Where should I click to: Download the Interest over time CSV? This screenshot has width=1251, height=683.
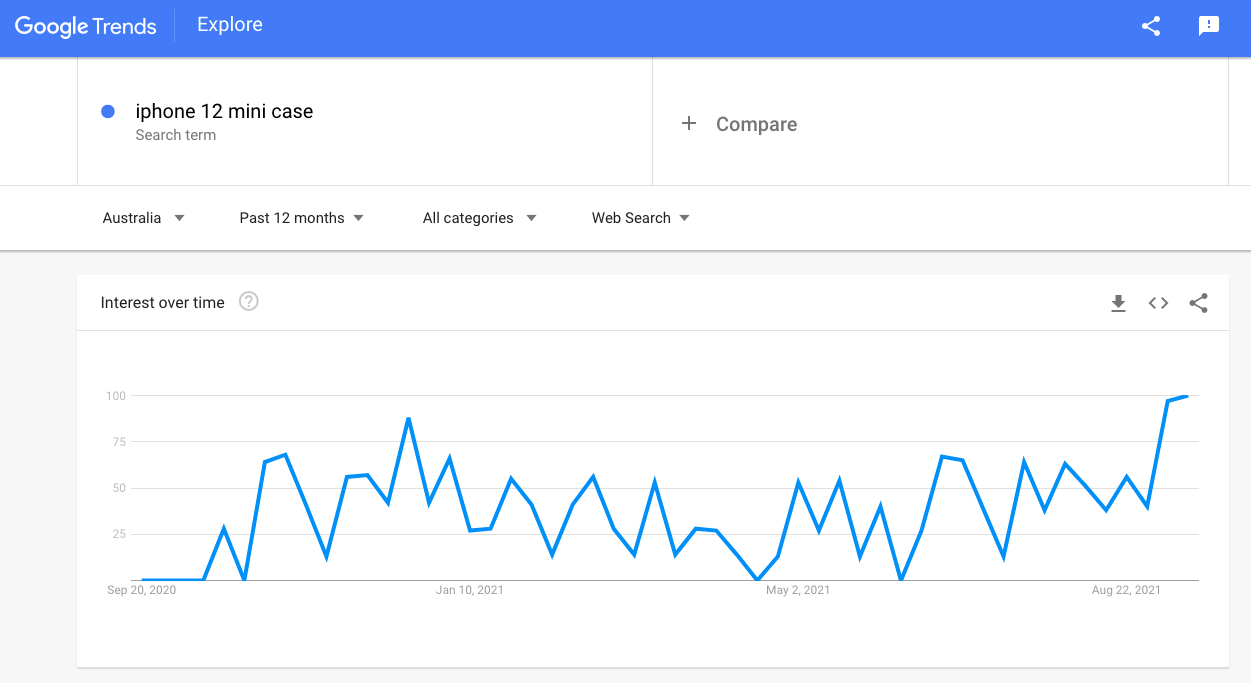[x=1119, y=303]
